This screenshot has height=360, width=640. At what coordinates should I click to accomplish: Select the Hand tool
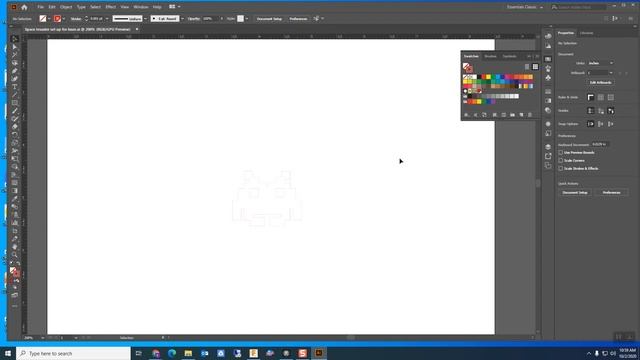point(15,247)
